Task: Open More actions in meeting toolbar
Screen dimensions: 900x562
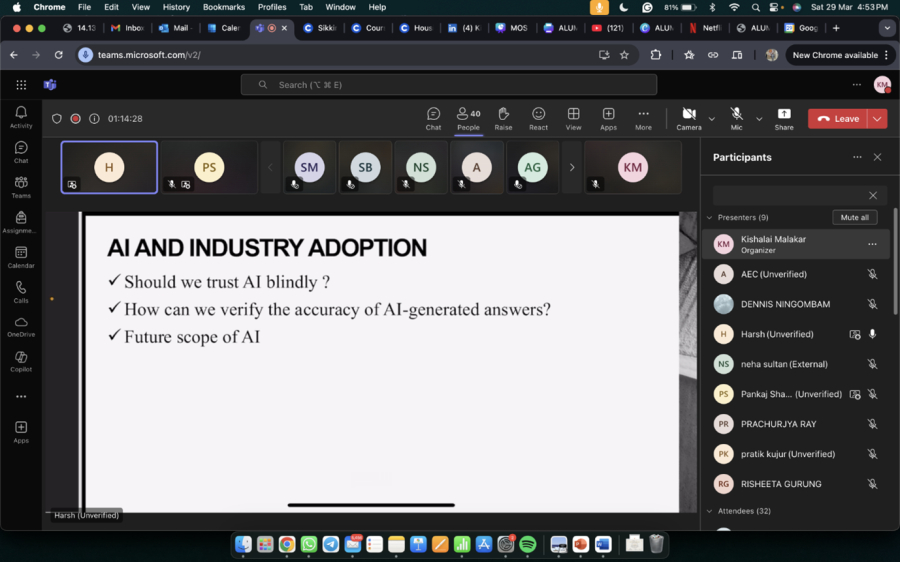Action: coord(643,119)
